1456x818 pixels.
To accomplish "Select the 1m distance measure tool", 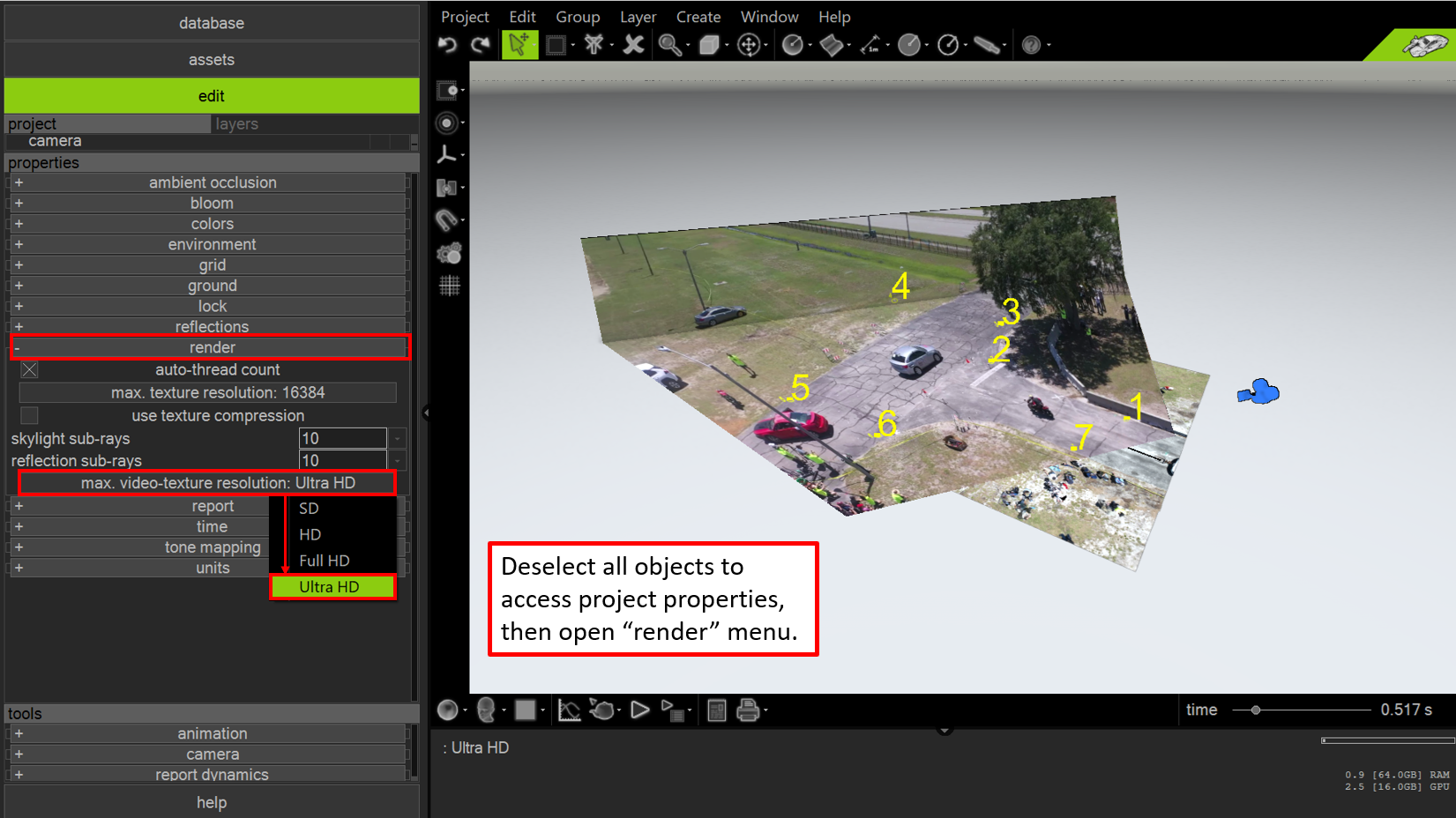I will pos(870,45).
